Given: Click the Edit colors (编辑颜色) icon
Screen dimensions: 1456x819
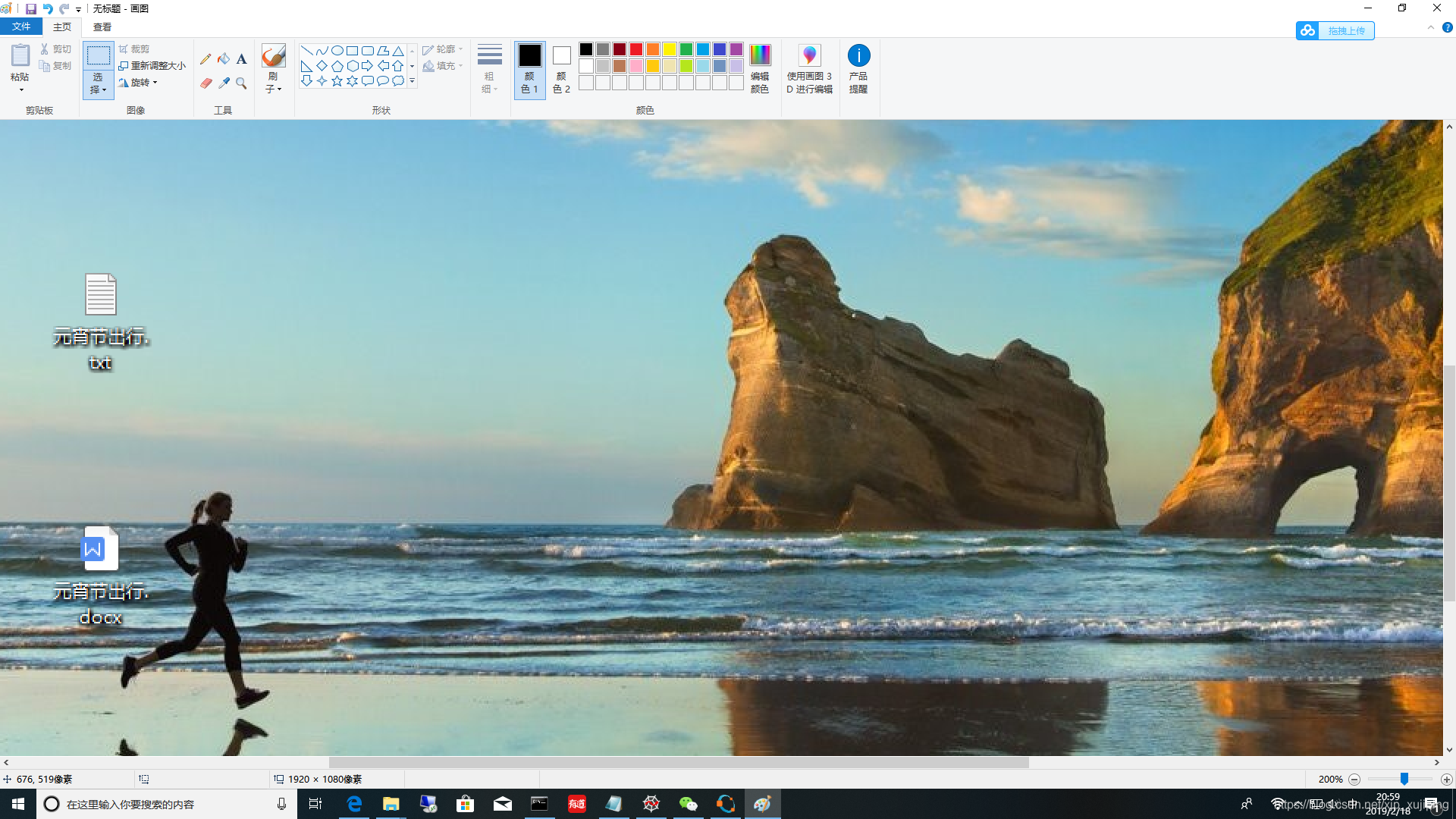Looking at the screenshot, I should [759, 68].
